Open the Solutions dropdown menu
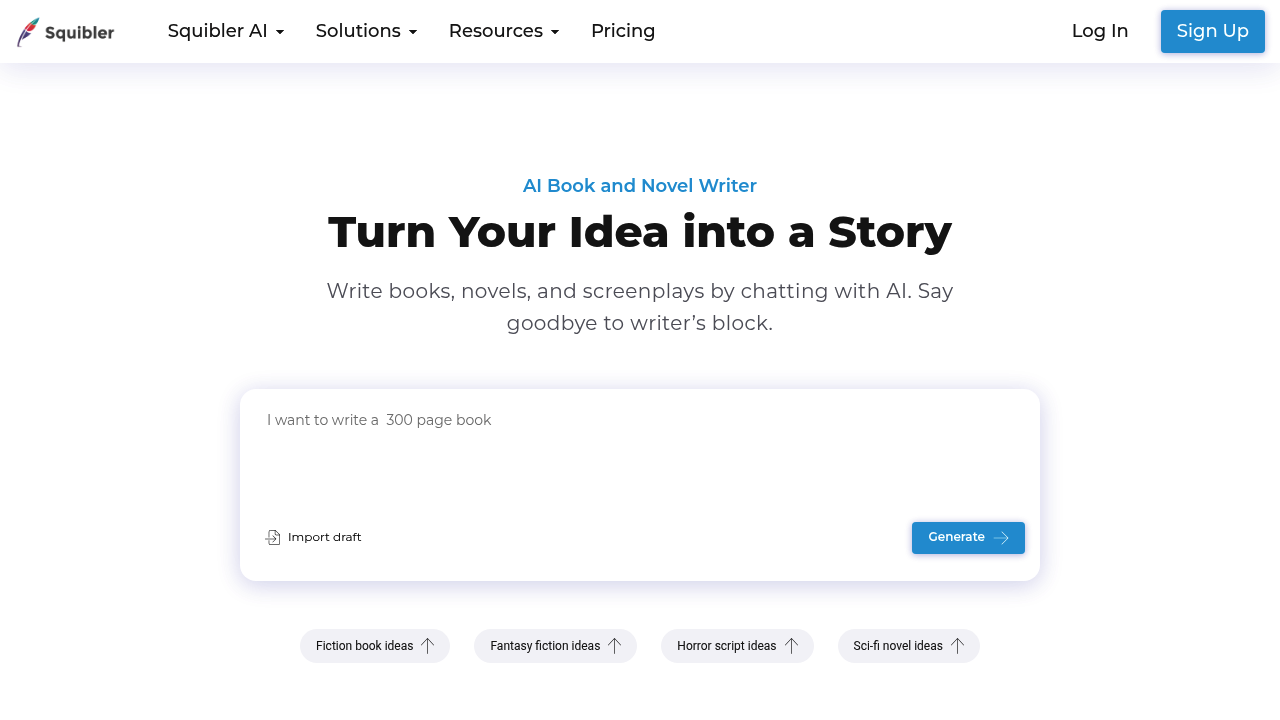 tap(366, 31)
